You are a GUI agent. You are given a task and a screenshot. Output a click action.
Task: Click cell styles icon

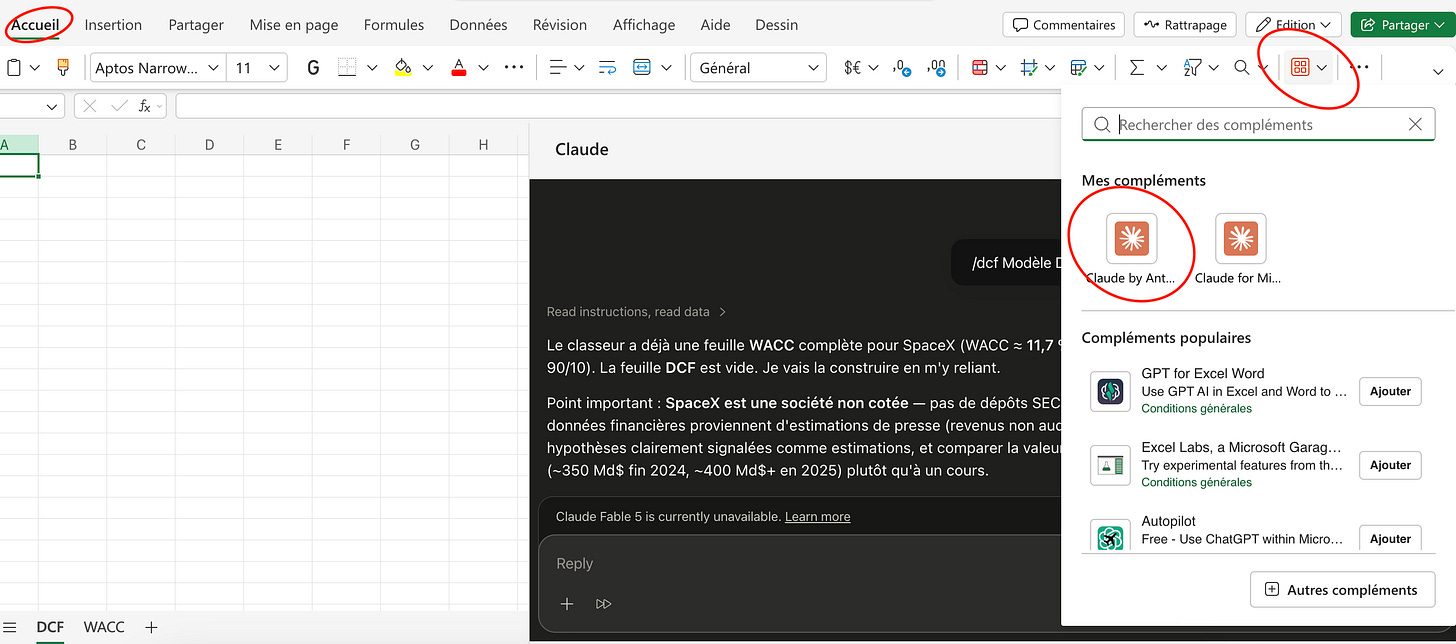(1029, 68)
